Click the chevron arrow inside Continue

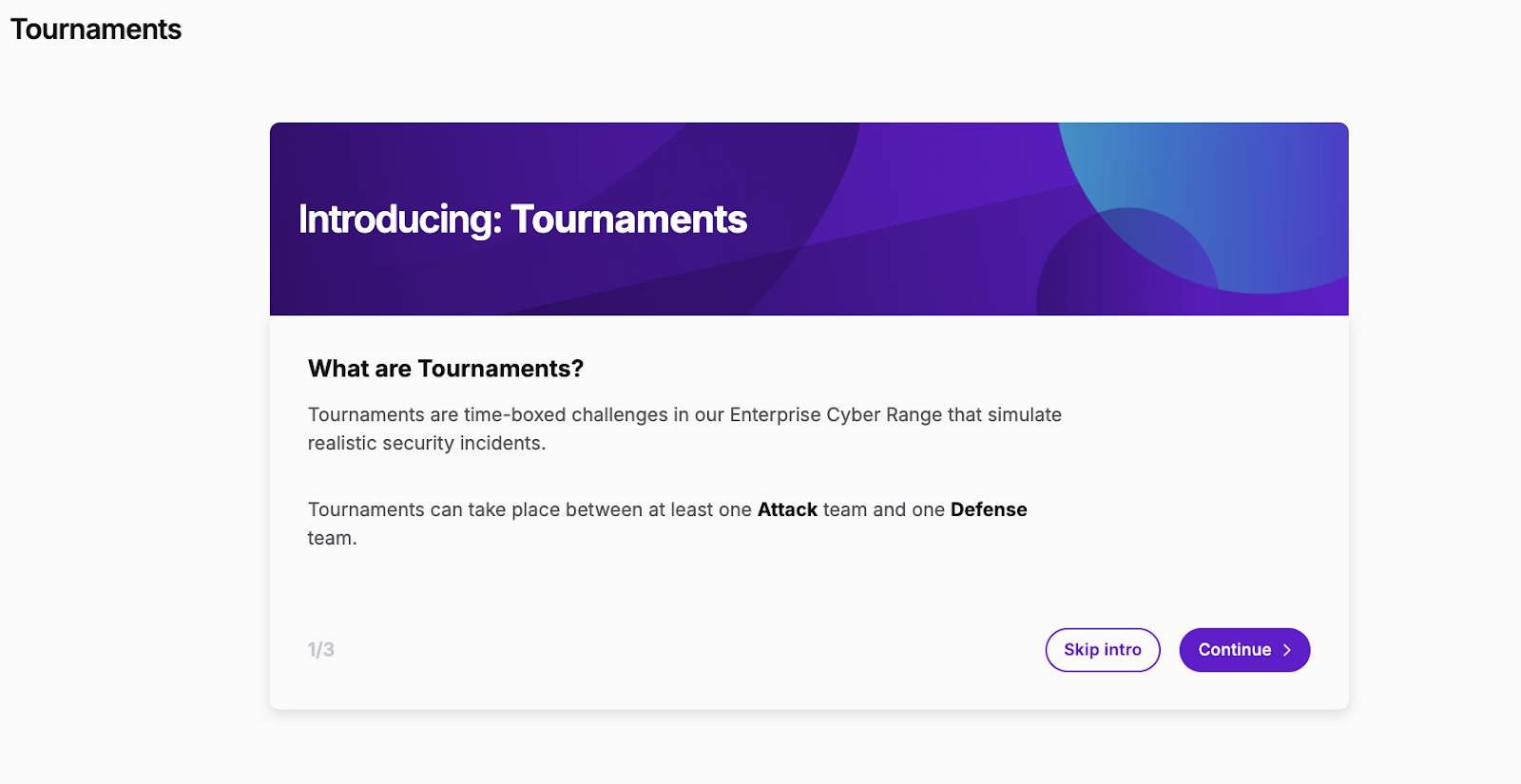pyautogui.click(x=1287, y=650)
